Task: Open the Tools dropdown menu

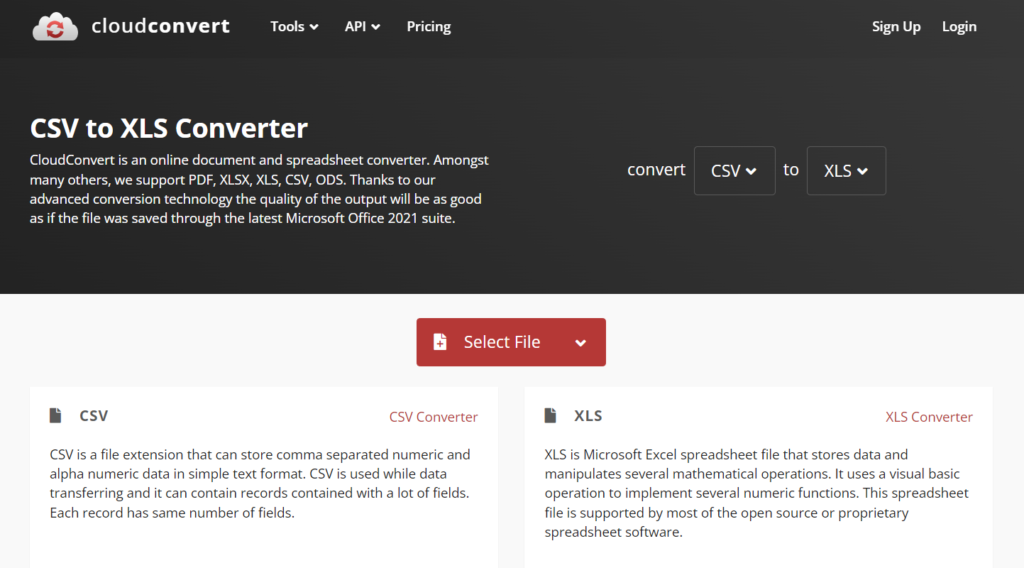Action: tap(295, 27)
